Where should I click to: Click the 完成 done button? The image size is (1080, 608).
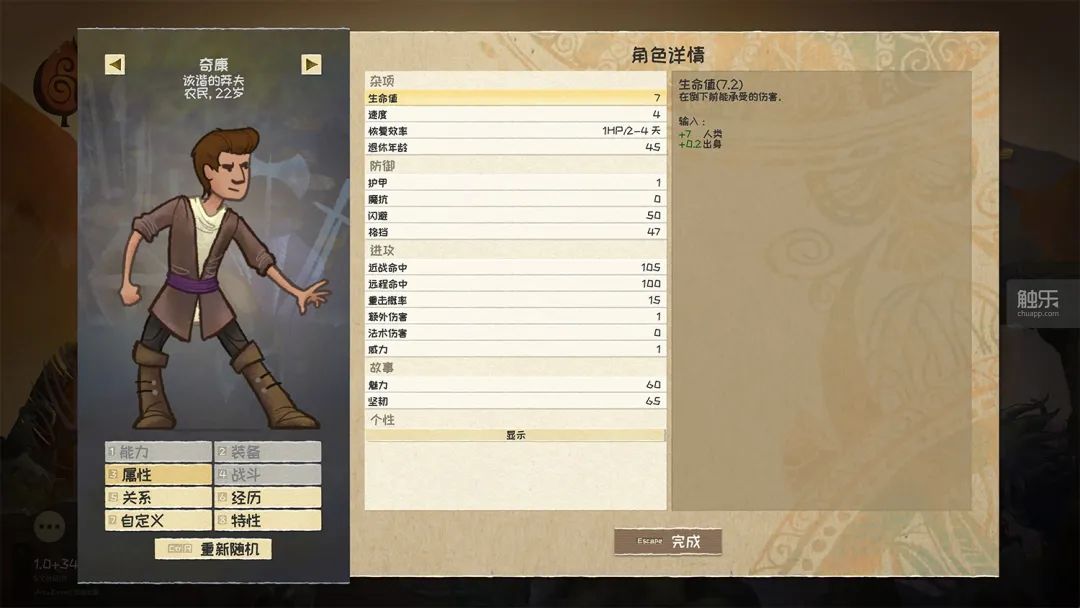667,541
